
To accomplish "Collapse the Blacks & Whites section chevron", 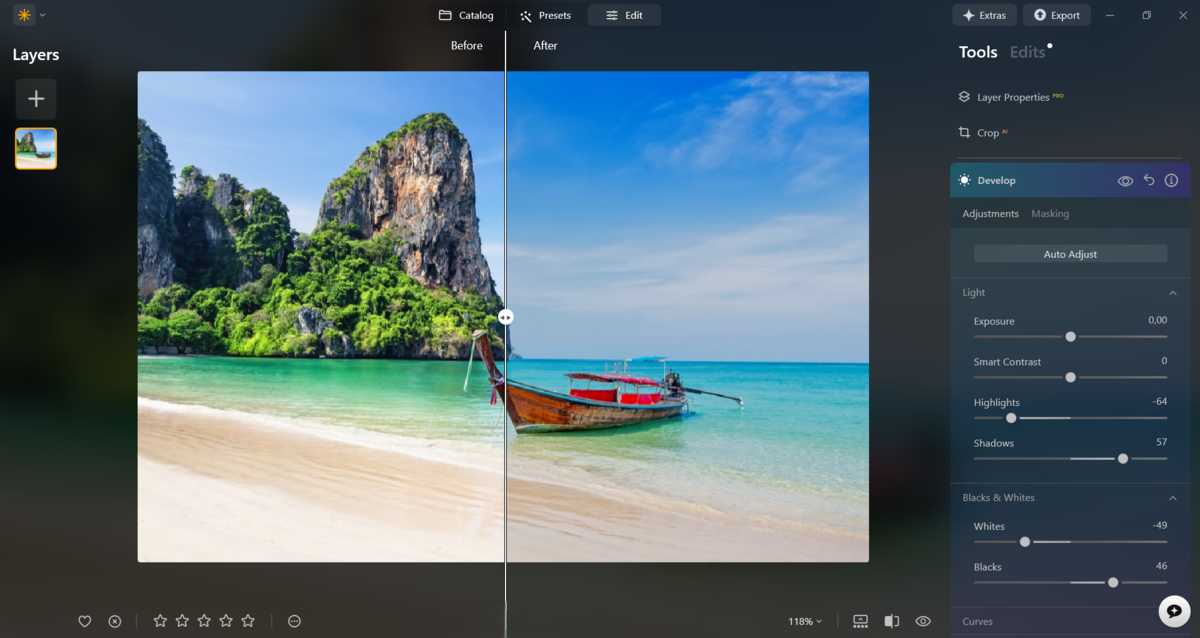I will click(1173, 498).
